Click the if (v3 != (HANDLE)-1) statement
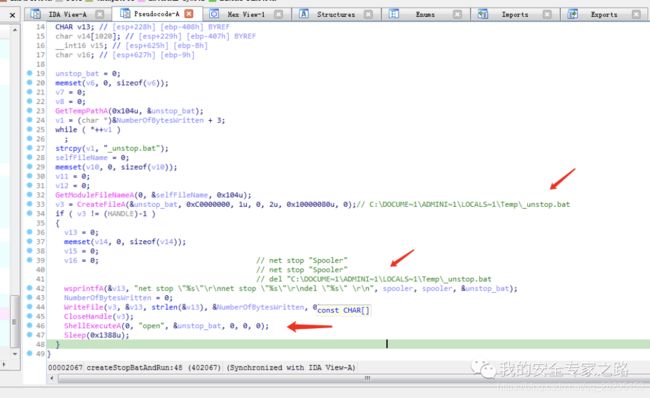 [x=105, y=214]
